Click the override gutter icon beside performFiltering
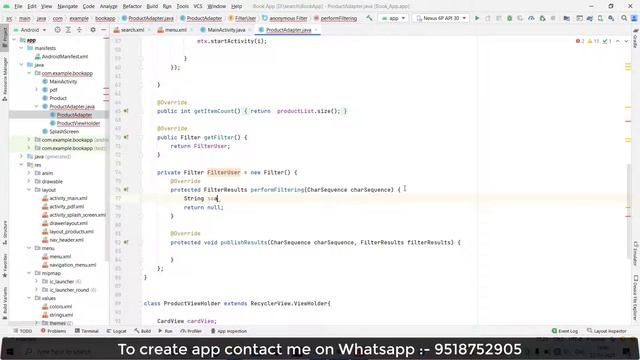Screen dimensions: 640x360 click(x=126, y=189)
